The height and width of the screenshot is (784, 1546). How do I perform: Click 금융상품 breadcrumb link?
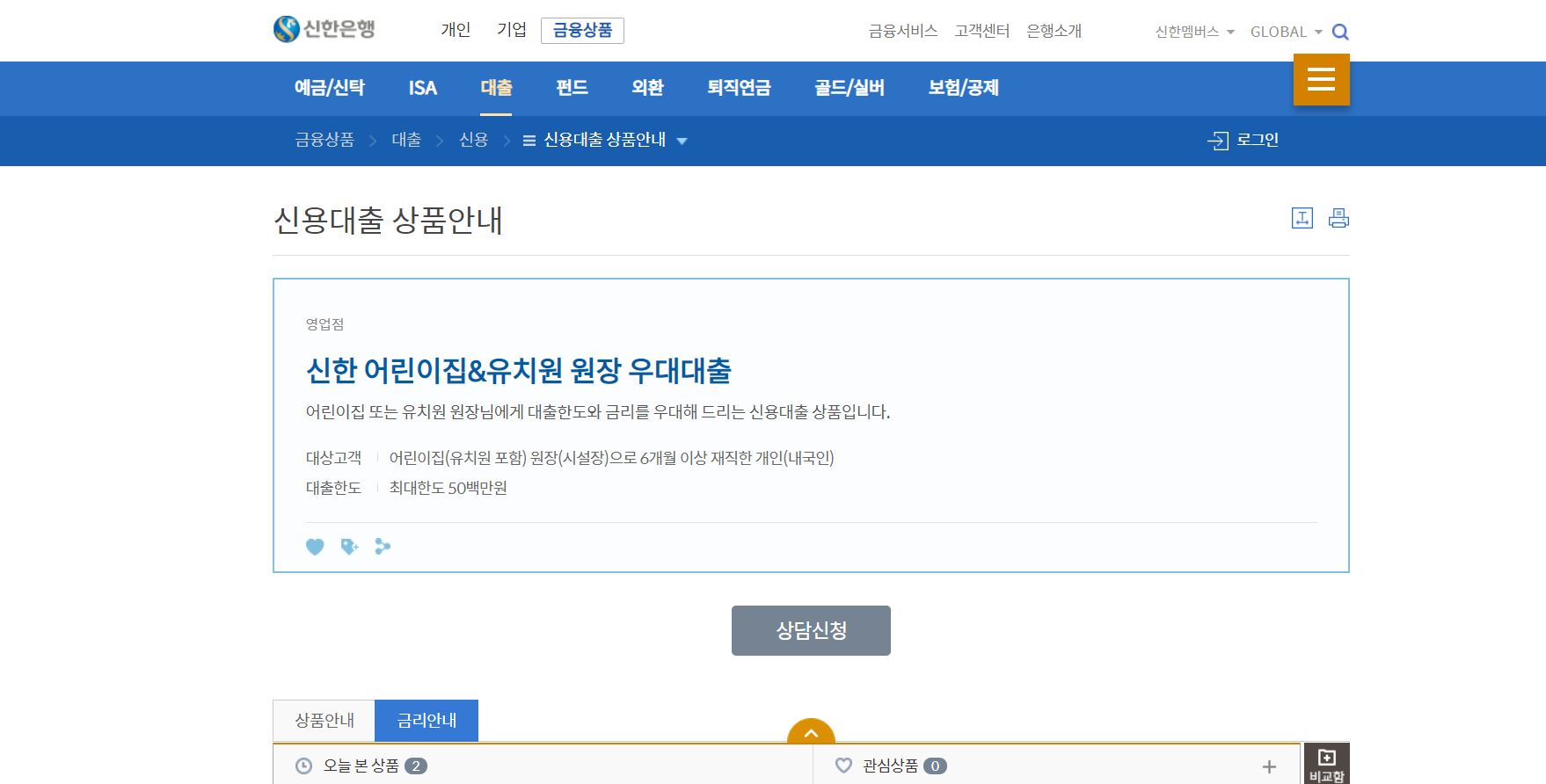[x=325, y=140]
